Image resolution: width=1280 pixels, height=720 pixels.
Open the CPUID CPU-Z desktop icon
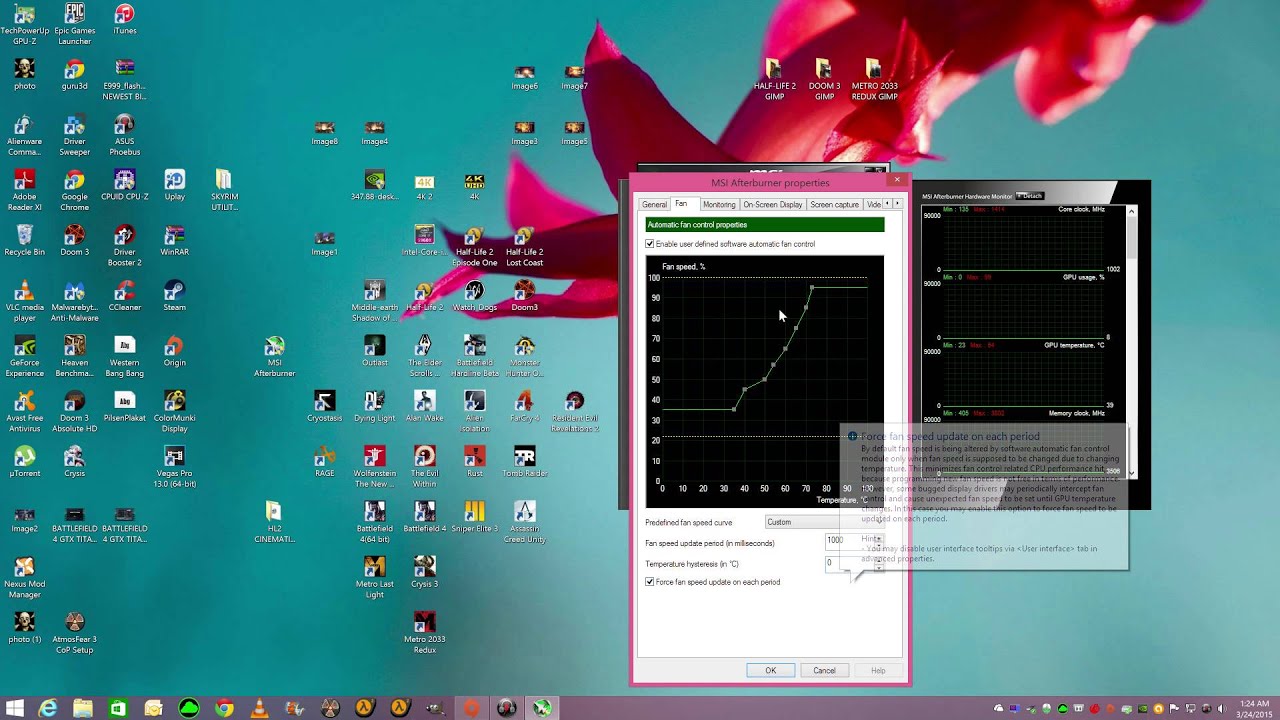click(x=124, y=185)
